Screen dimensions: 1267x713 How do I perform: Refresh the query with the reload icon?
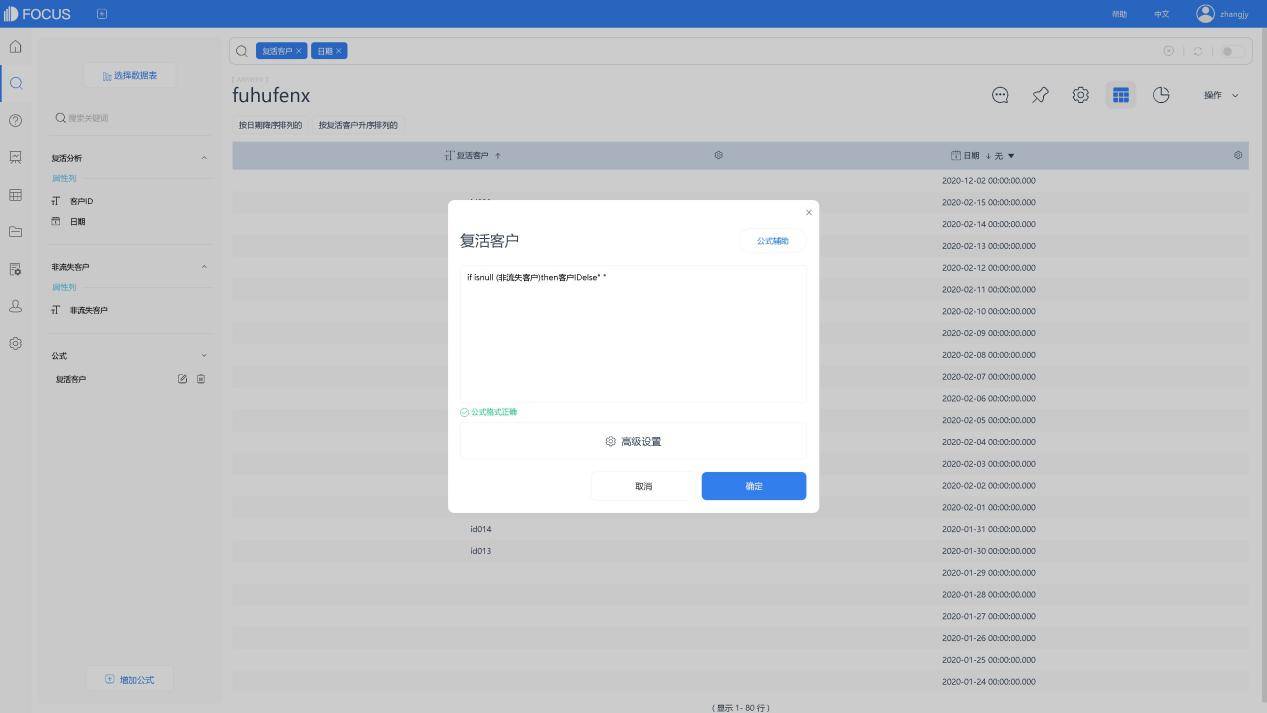coord(1198,51)
